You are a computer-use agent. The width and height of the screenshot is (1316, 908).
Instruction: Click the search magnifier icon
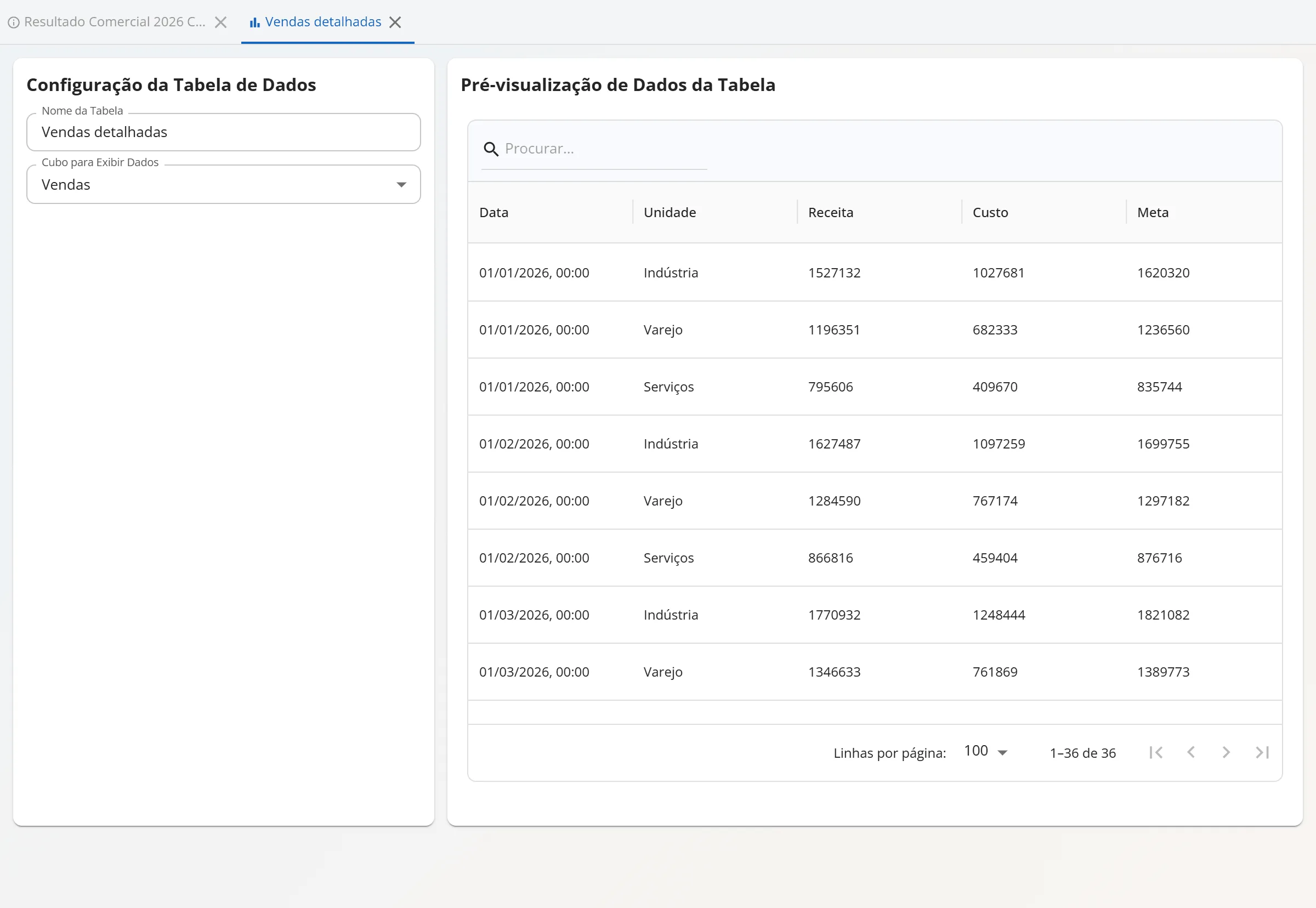pyautogui.click(x=491, y=149)
